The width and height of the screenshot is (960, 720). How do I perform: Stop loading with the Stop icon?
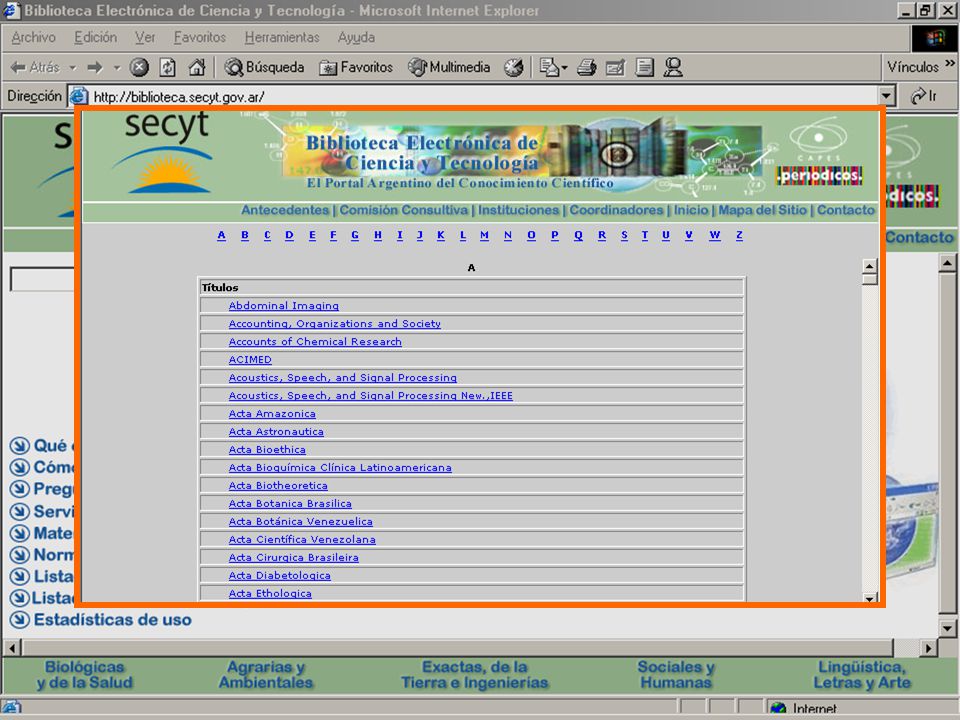click(139, 67)
